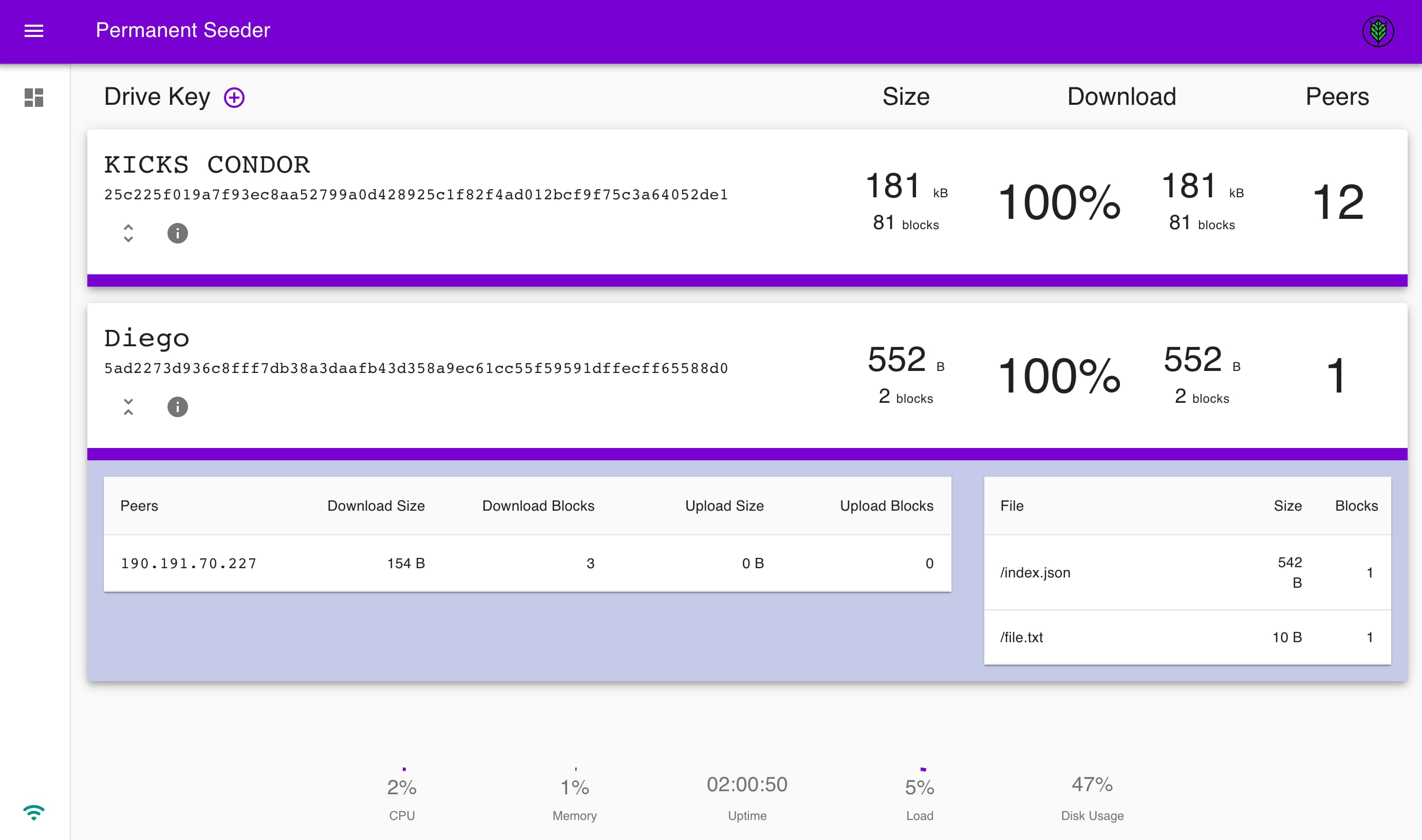Click the Permanent Seeder title

pos(183,30)
